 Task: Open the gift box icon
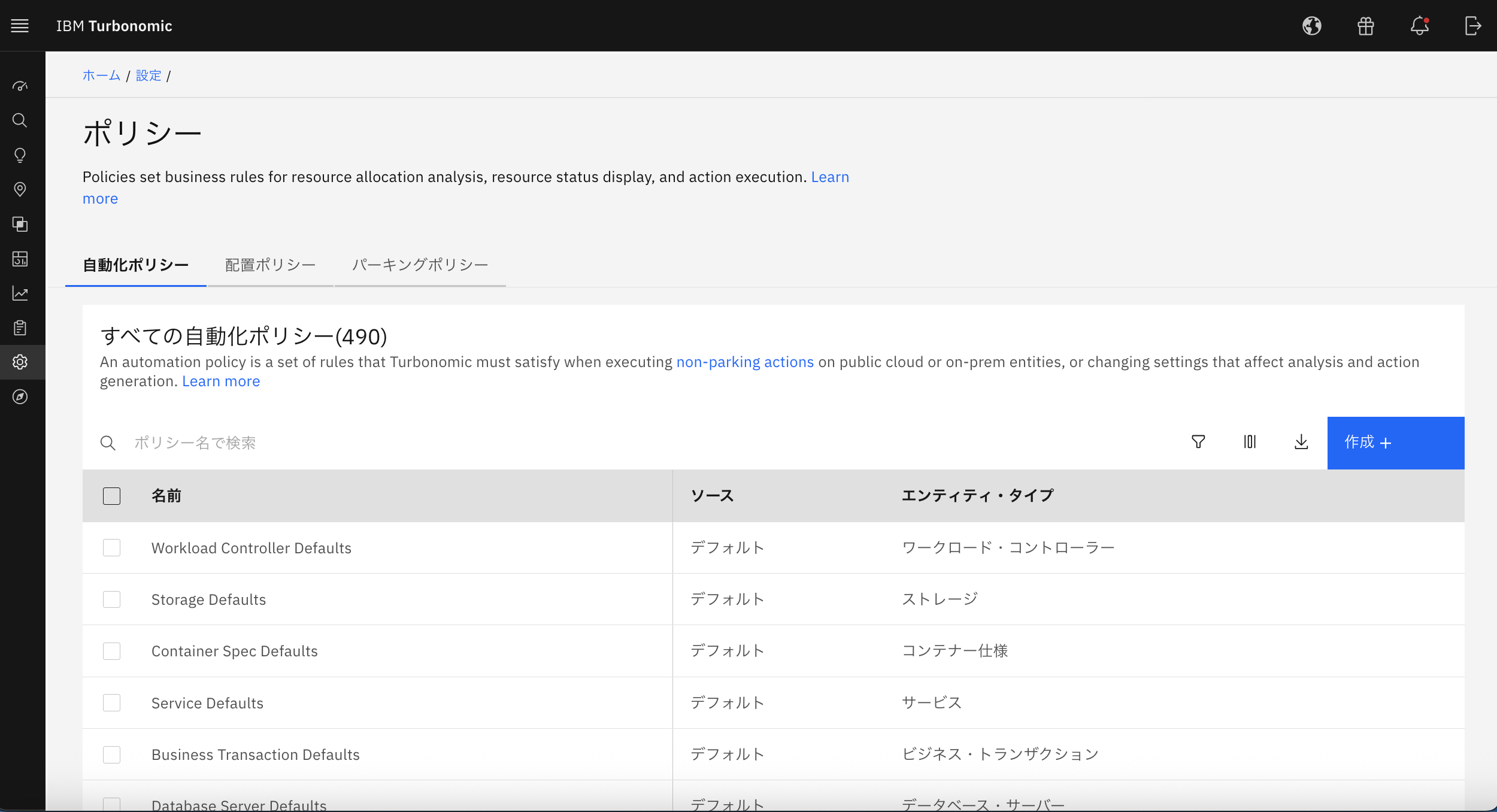click(x=1365, y=26)
